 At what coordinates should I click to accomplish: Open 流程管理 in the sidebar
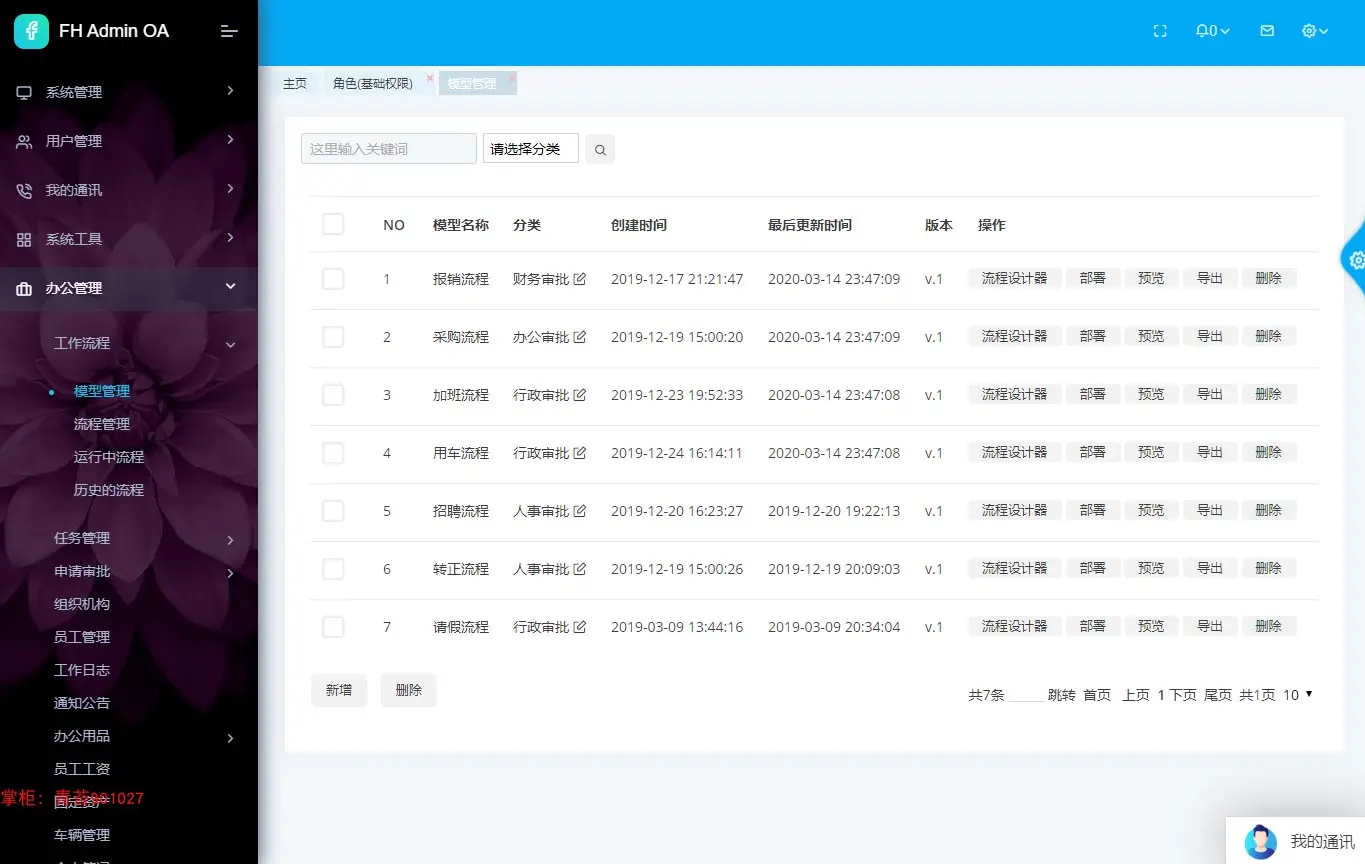coord(102,424)
